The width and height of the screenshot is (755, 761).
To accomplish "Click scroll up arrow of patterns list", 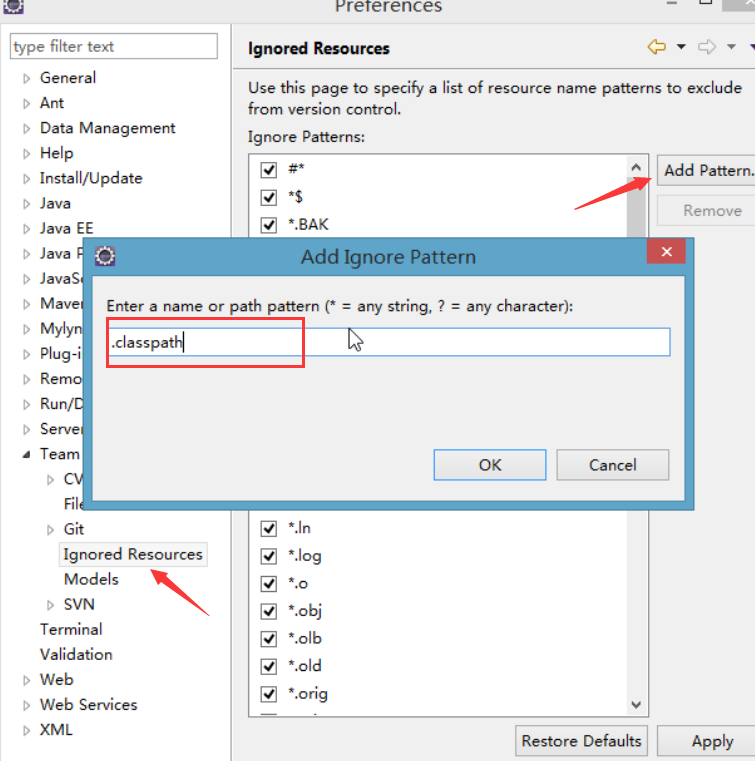I will (x=636, y=168).
